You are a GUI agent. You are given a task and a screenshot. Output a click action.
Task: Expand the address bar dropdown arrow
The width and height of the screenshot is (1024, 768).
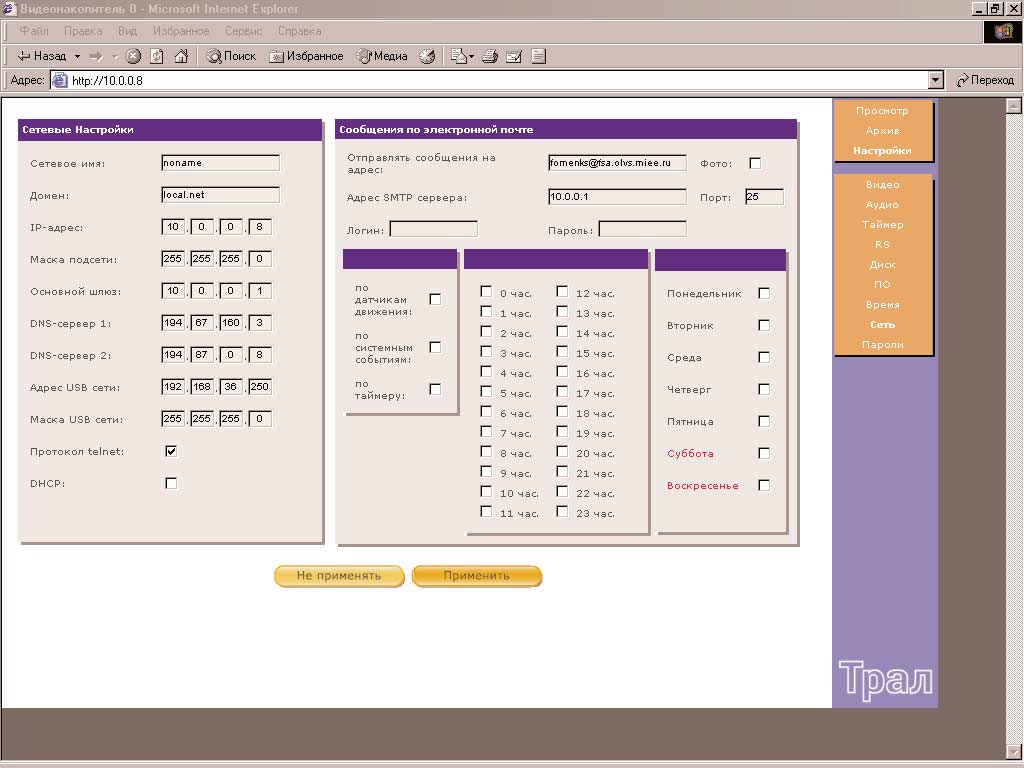[x=936, y=81]
